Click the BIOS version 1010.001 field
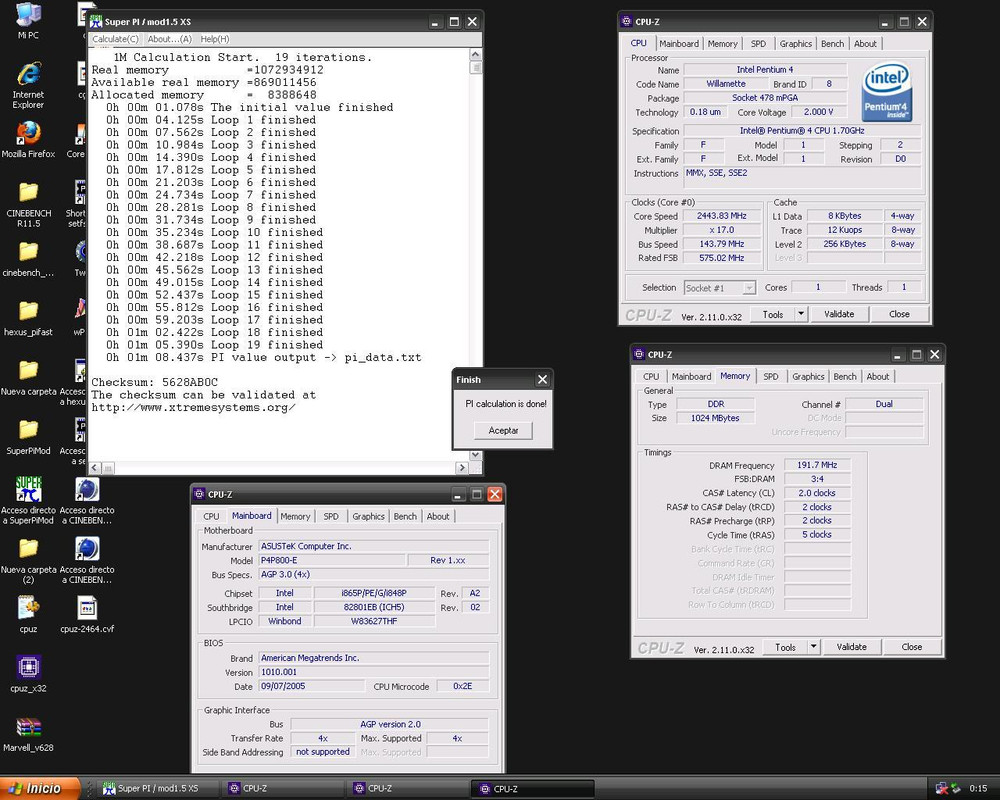The height and width of the screenshot is (800, 1000). (x=374, y=672)
